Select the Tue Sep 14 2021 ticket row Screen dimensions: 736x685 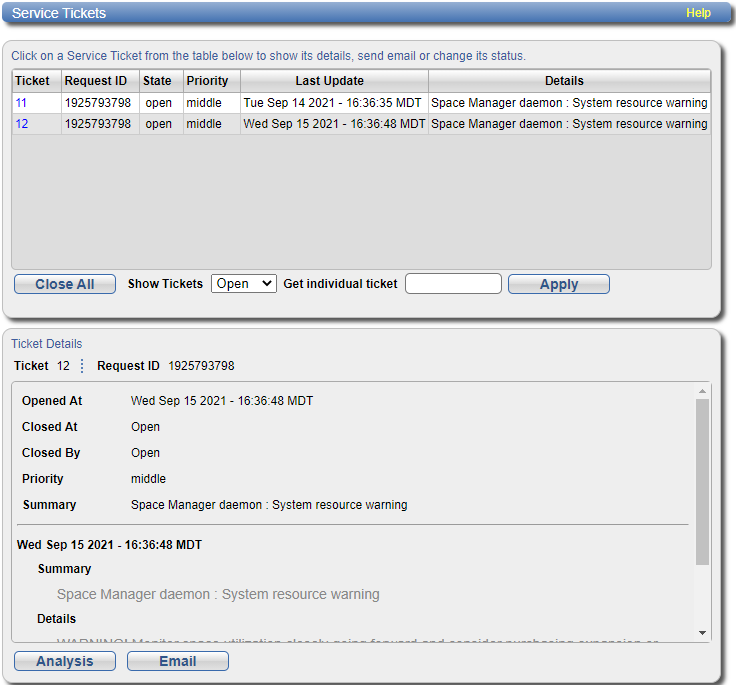(x=334, y=103)
